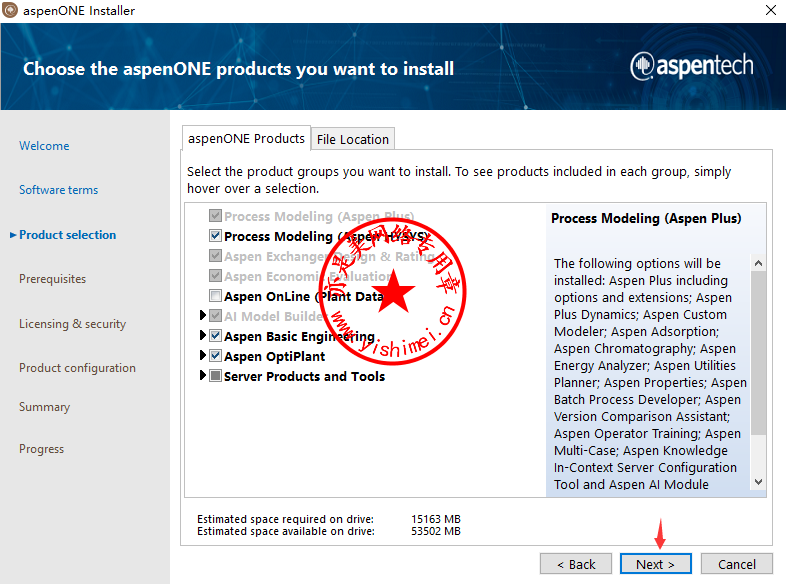Screen dimensions: 786x584
Task: Select the Aspen OptiPlant label
Action: [275, 356]
